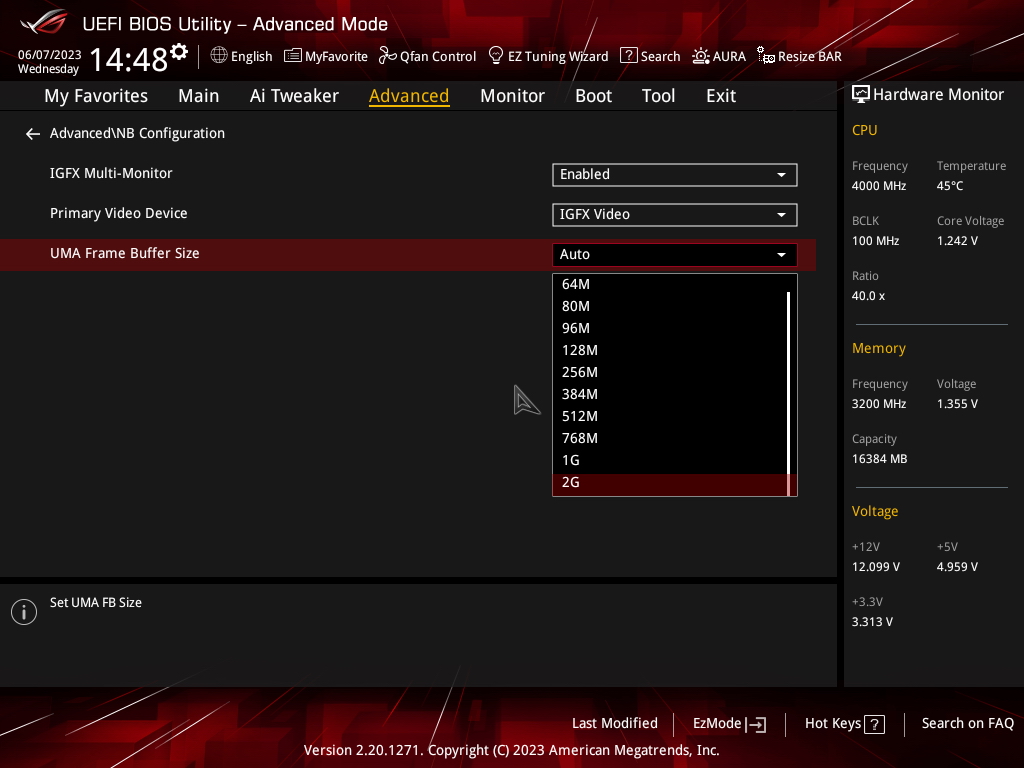Open MyFavorite list icon
Image resolution: width=1024 pixels, height=768 pixels.
pyautogui.click(x=293, y=56)
